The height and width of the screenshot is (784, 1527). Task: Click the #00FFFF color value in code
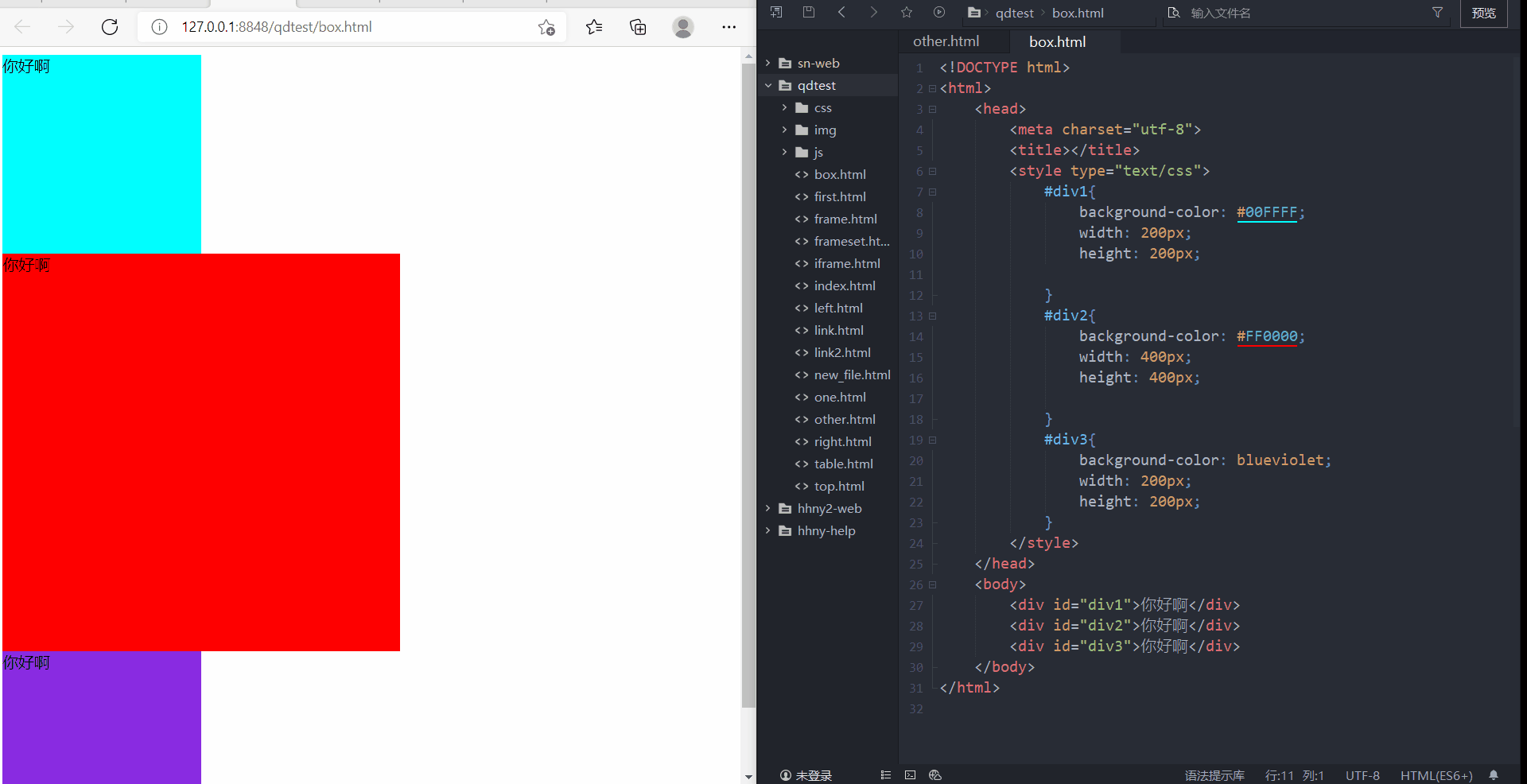pos(1267,212)
